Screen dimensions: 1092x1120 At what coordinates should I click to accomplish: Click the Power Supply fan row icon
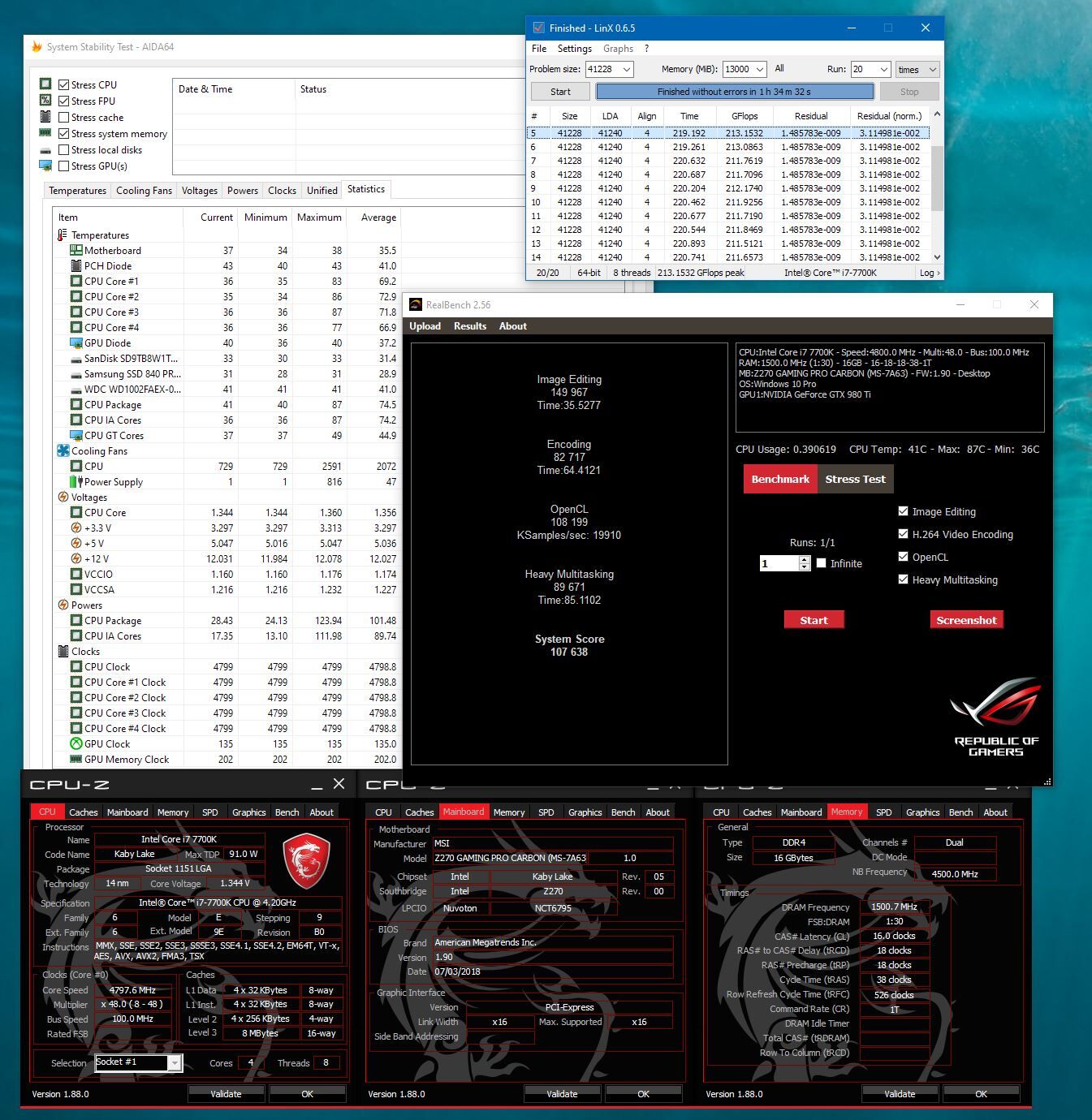[x=76, y=482]
